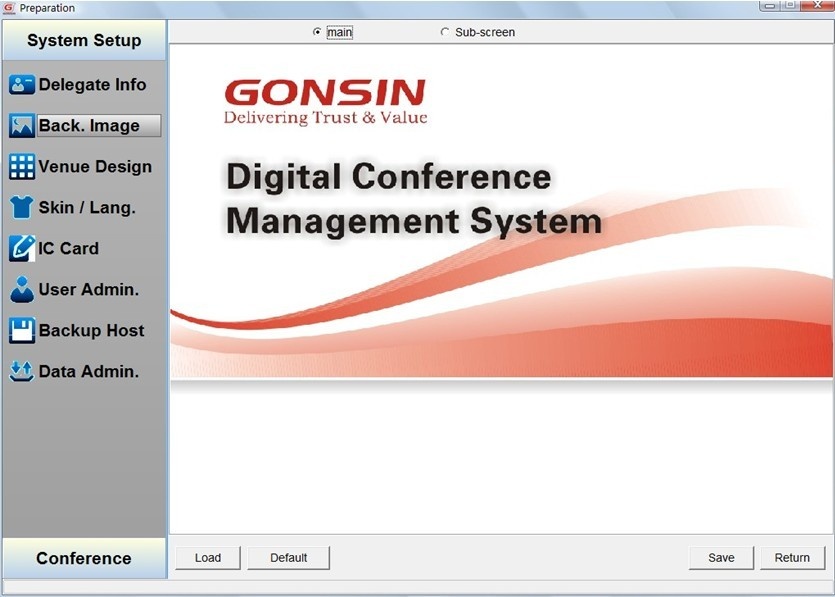Switch to the System Setup section

[x=84, y=40]
